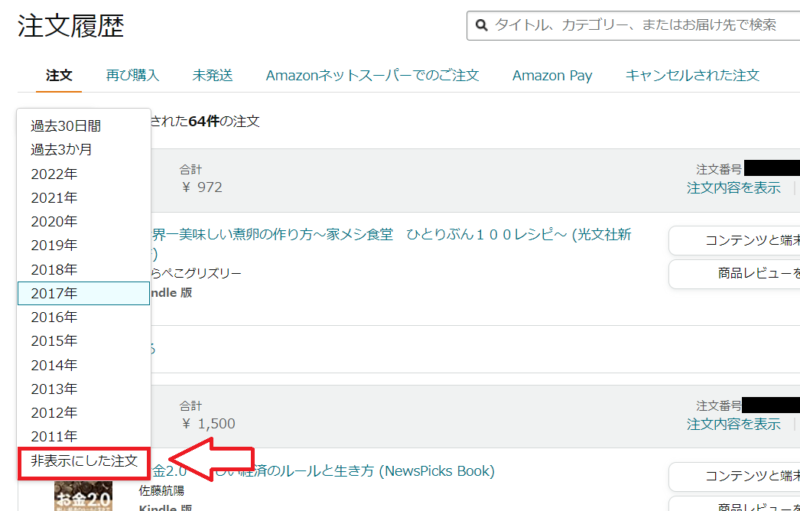Switch to the Amazon Pay tab

click(x=552, y=75)
